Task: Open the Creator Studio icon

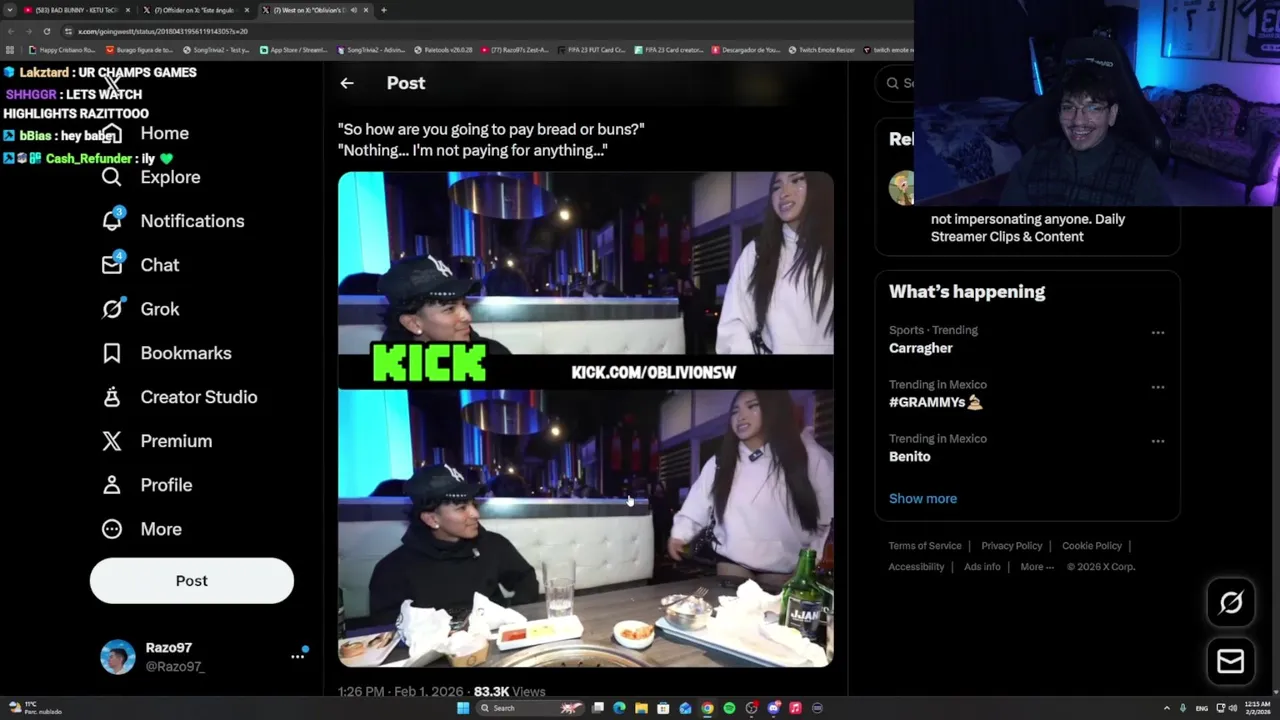Action: pyautogui.click(x=112, y=397)
